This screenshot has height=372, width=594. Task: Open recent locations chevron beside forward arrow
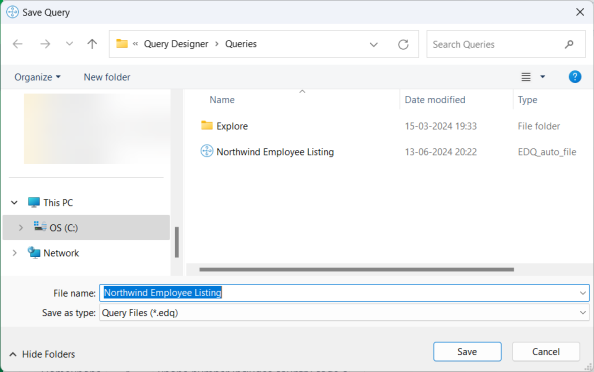(69, 44)
